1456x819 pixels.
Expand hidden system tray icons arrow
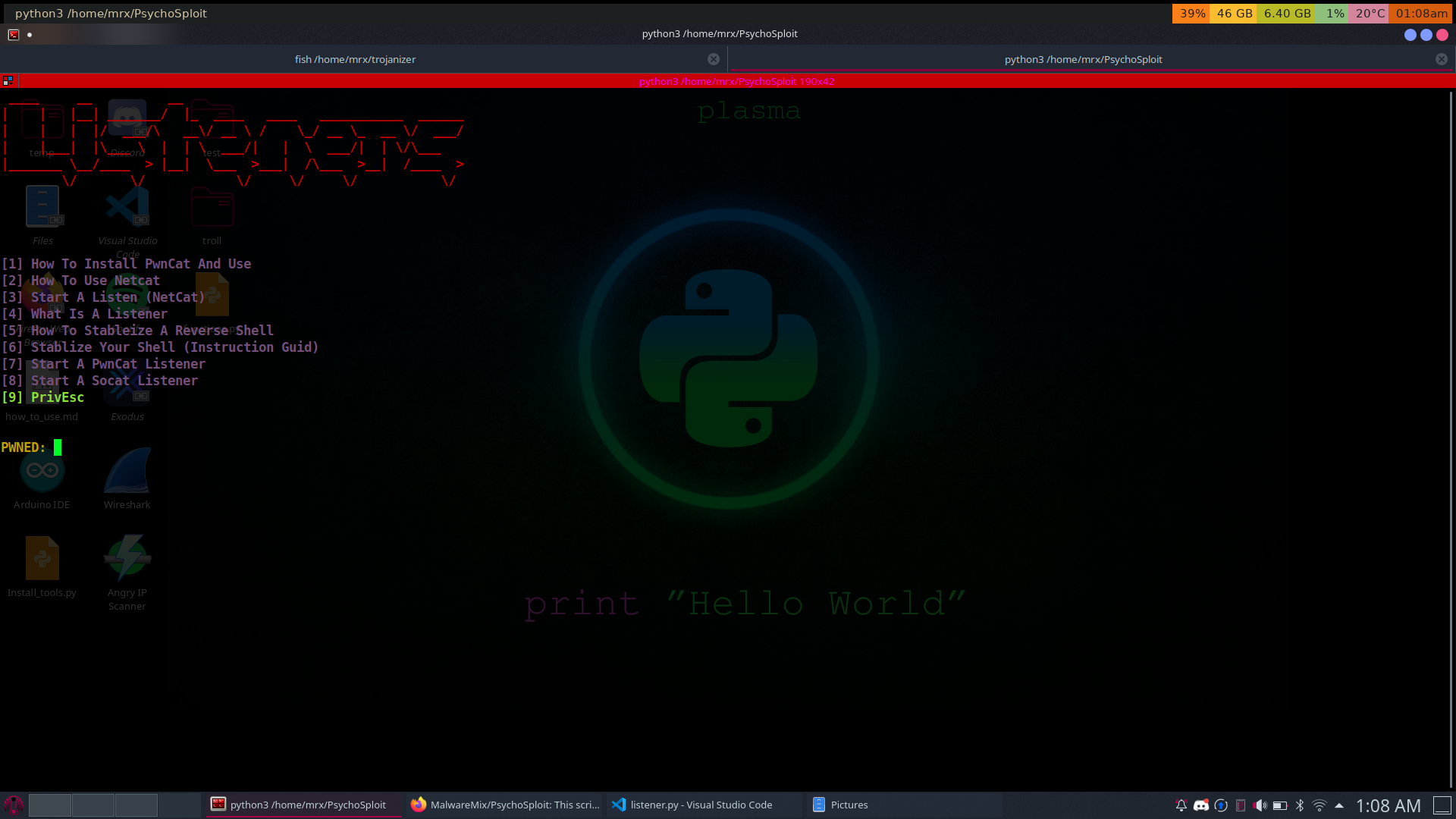pos(1339,805)
